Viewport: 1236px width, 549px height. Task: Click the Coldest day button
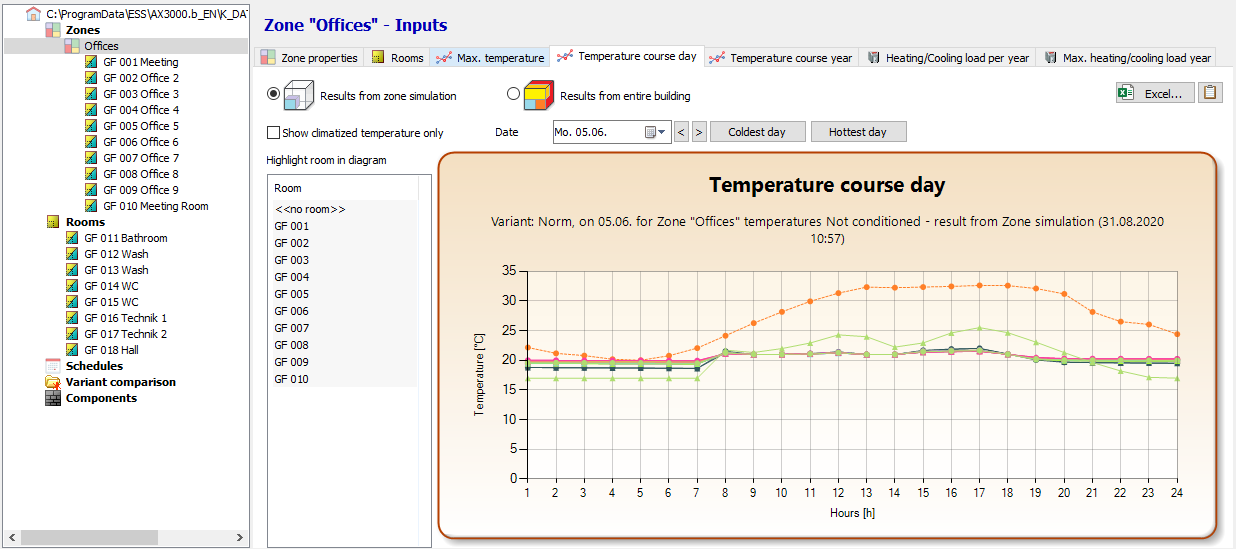(757, 132)
